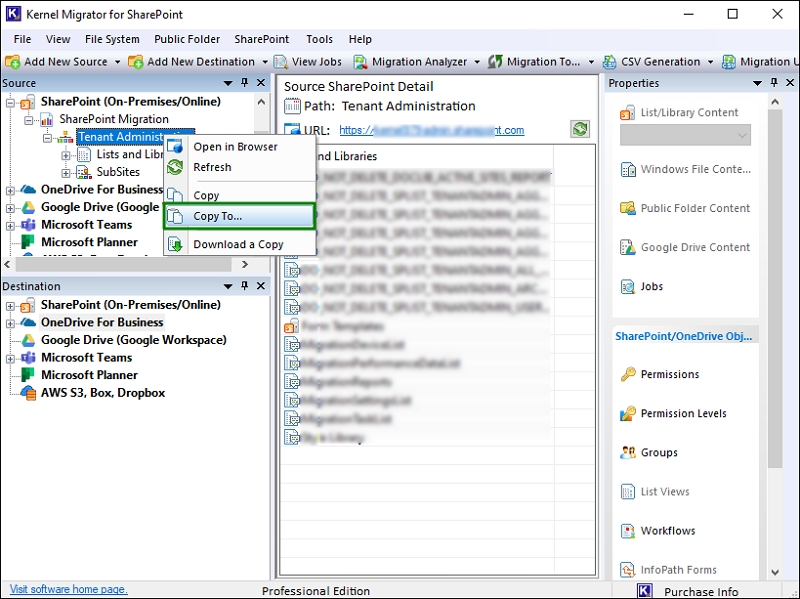Click the source SharePoint URL hyperlink

click(x=432, y=130)
